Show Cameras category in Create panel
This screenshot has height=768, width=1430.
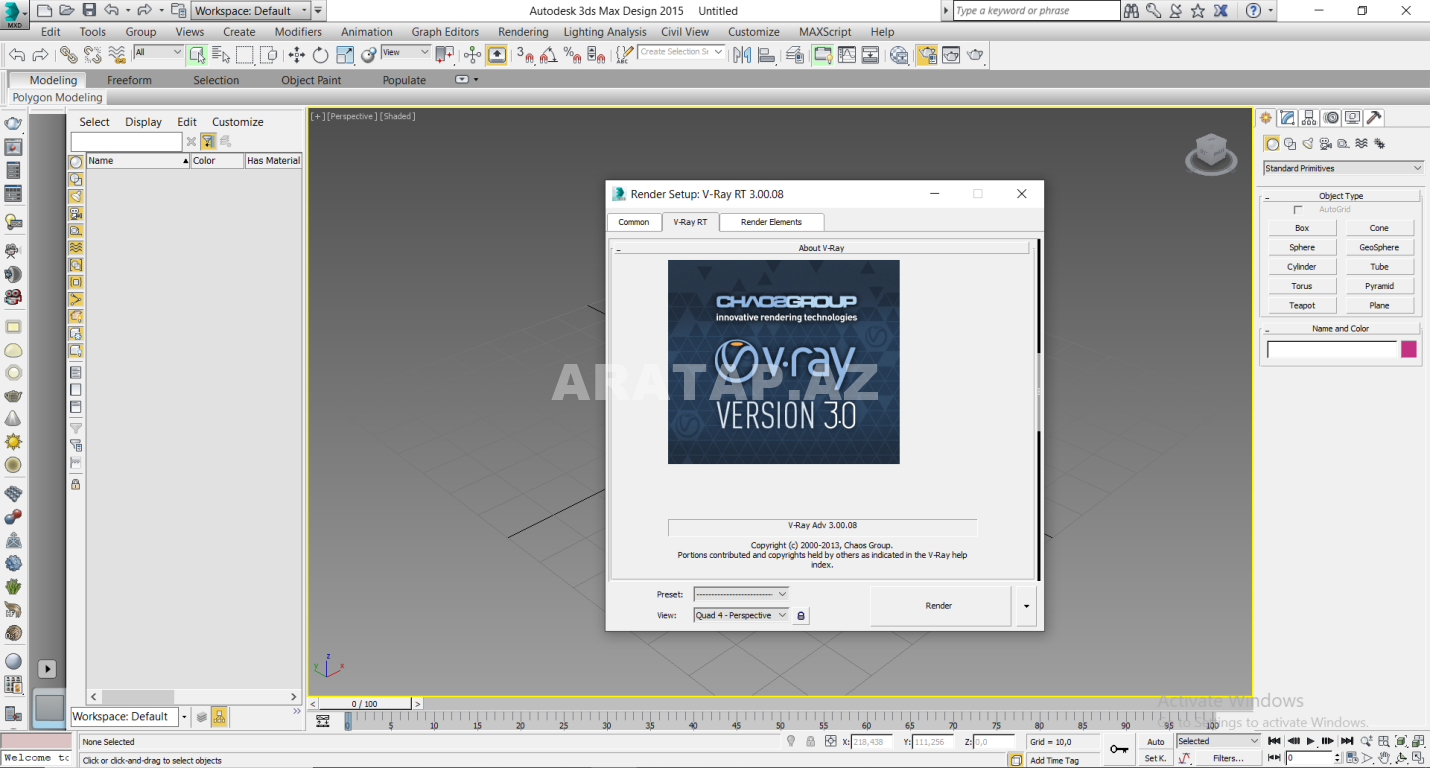click(1325, 144)
